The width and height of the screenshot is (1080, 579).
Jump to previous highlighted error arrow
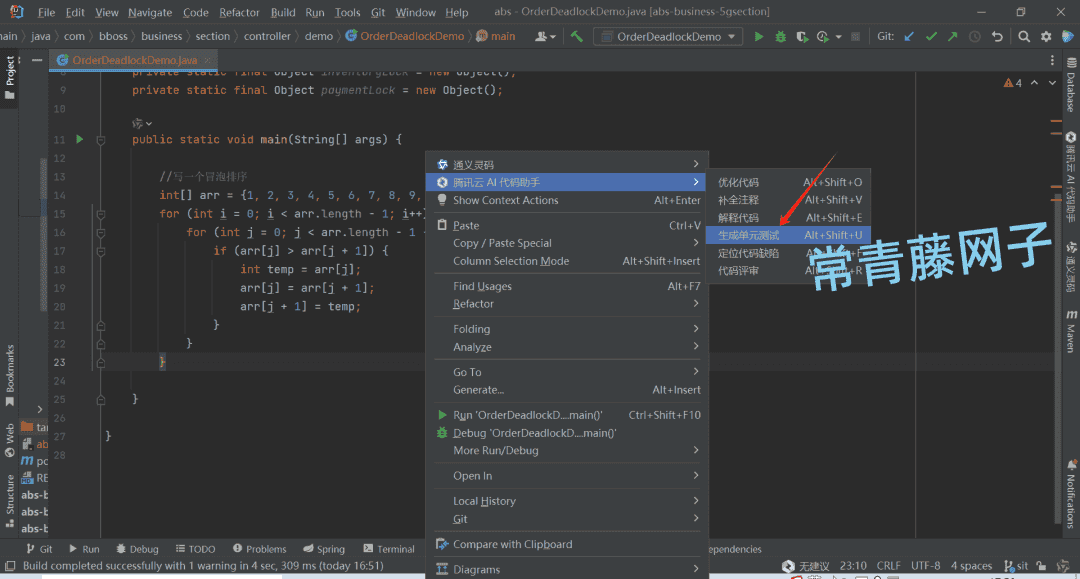pyautogui.click(x=1034, y=83)
